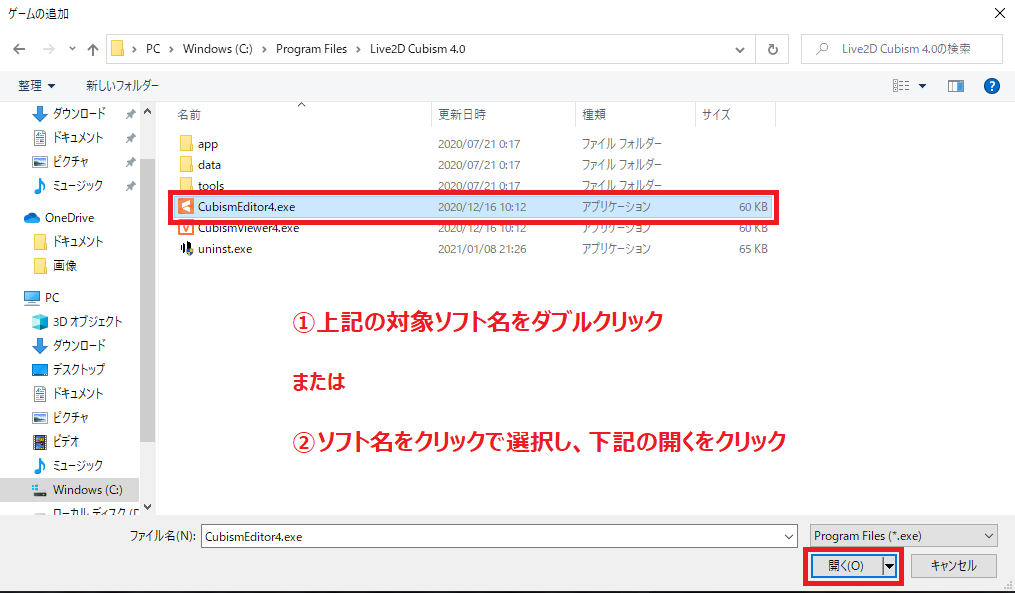Open the 整理 menu
1015x593 pixels.
click(37, 85)
